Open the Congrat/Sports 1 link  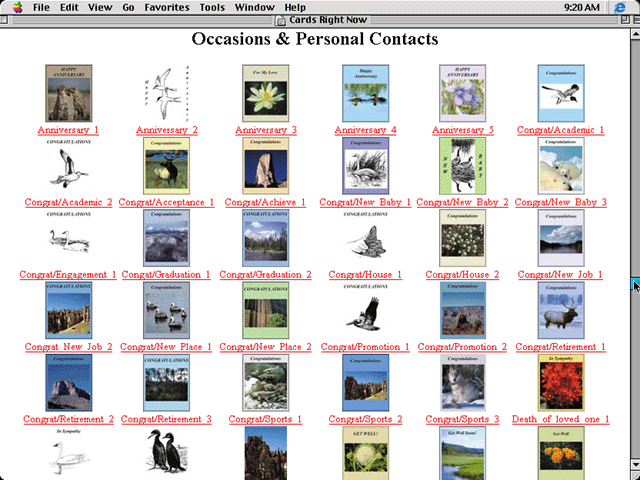tap(265, 419)
